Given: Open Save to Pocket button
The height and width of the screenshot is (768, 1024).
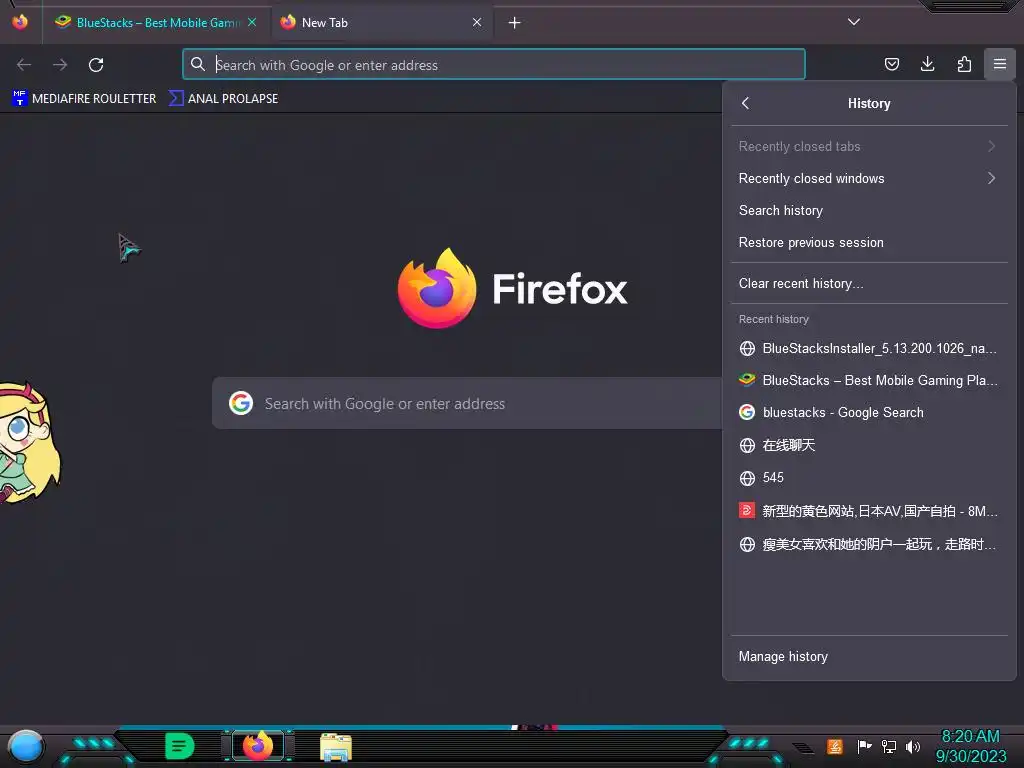Looking at the screenshot, I should pyautogui.click(x=891, y=64).
